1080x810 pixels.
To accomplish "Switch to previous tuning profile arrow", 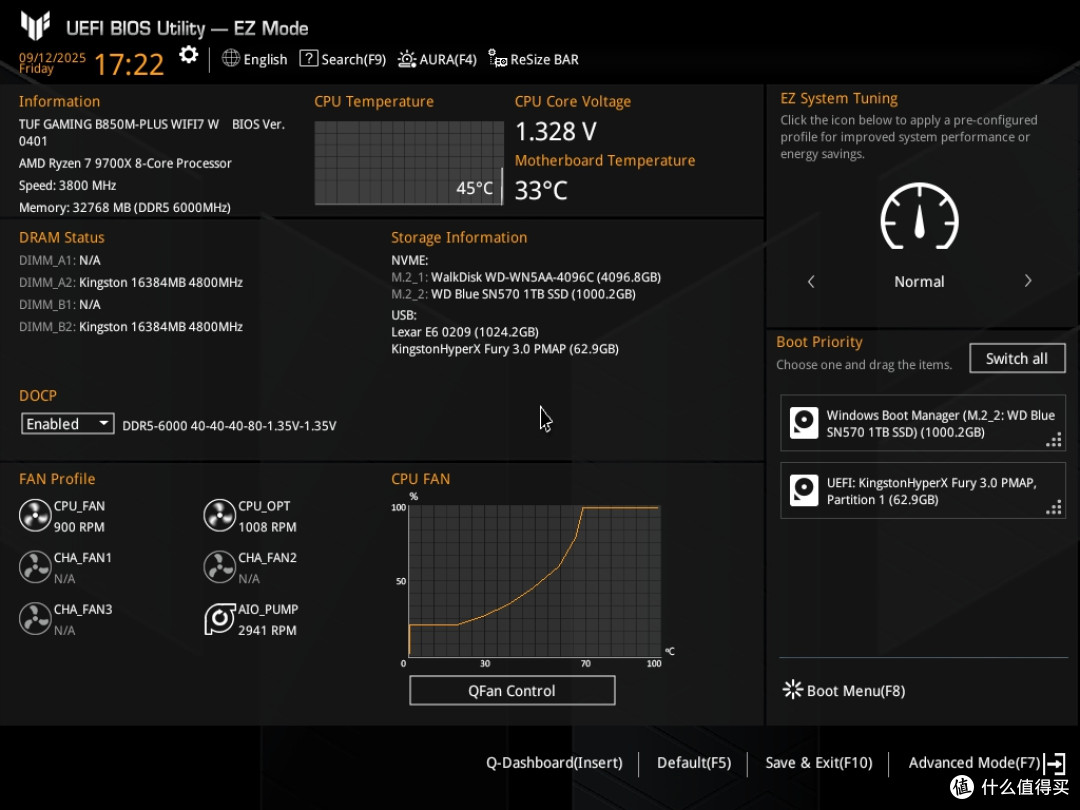I will 811,281.
